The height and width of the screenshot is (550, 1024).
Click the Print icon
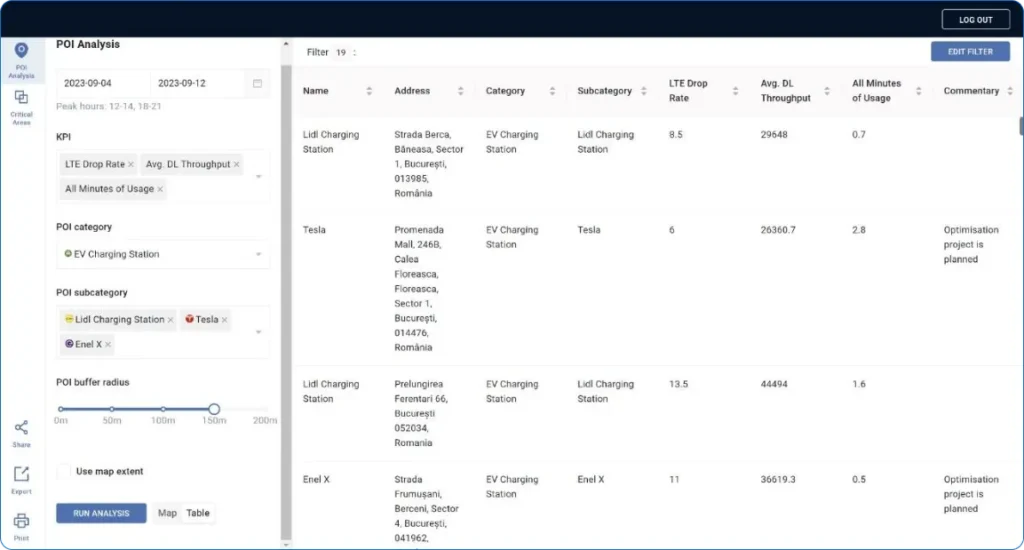click(x=21, y=523)
